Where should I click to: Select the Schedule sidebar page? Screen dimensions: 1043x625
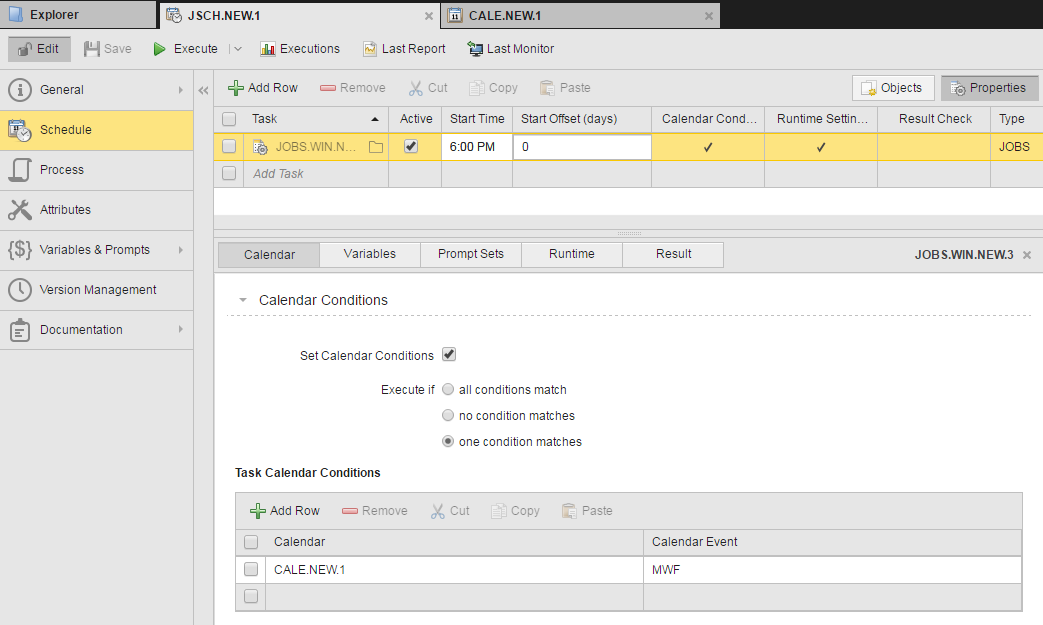point(96,130)
